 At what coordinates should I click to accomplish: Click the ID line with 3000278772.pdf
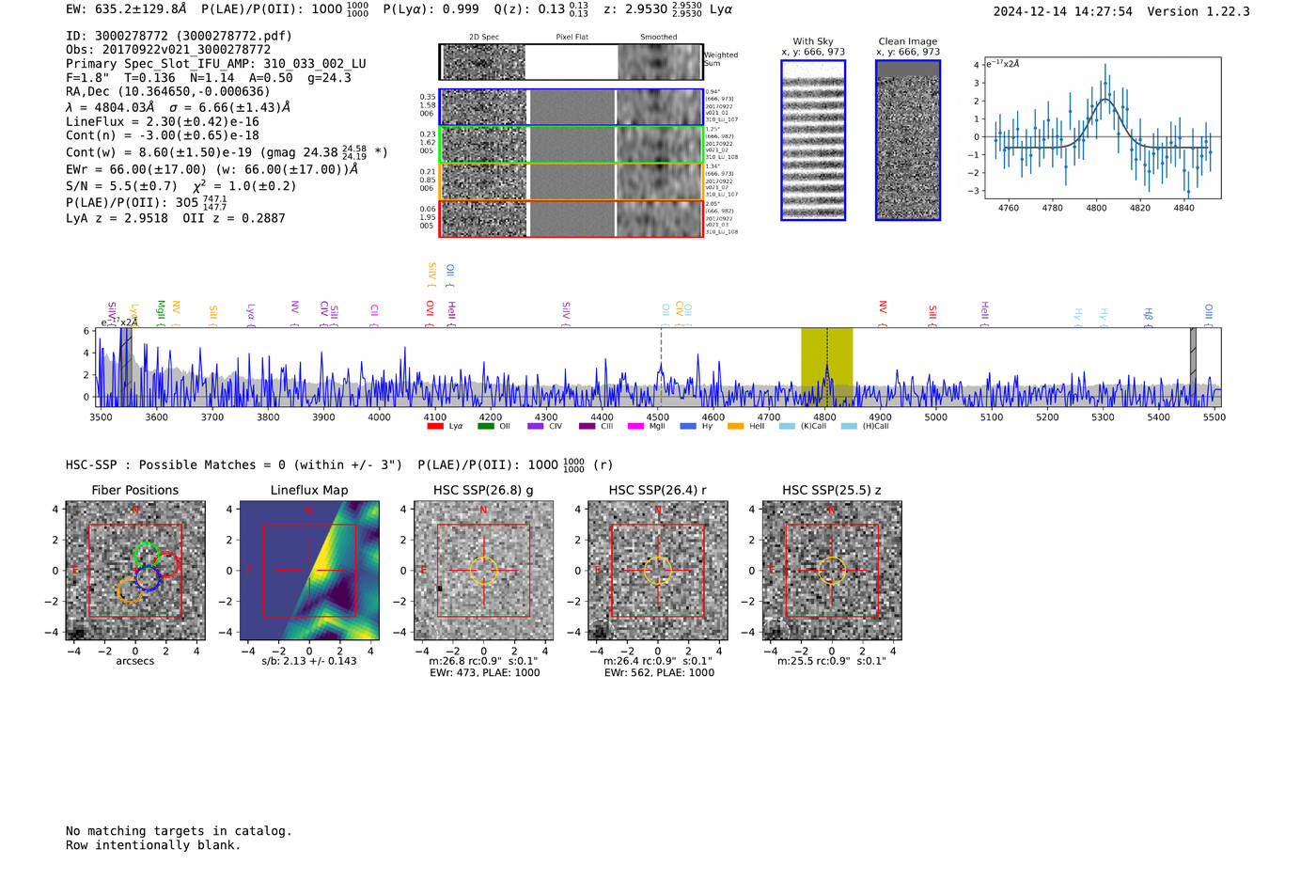click(179, 36)
